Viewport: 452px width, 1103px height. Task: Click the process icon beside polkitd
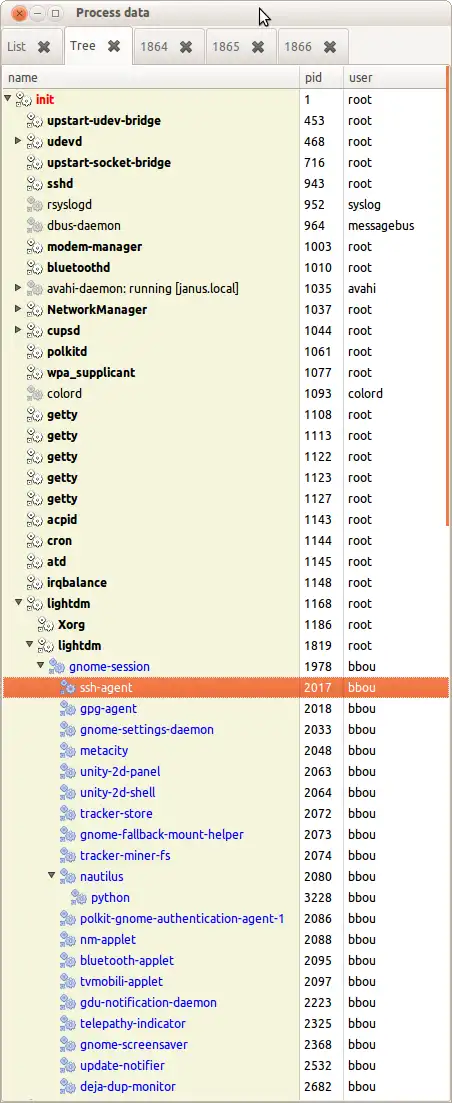click(x=35, y=352)
